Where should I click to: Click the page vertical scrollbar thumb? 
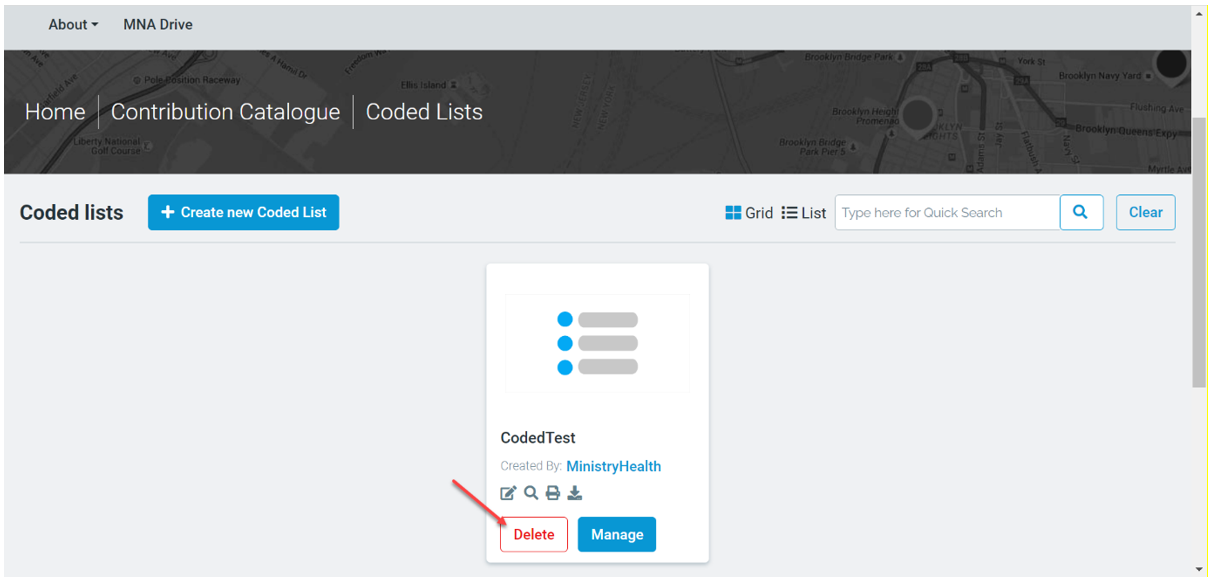(x=1200, y=251)
